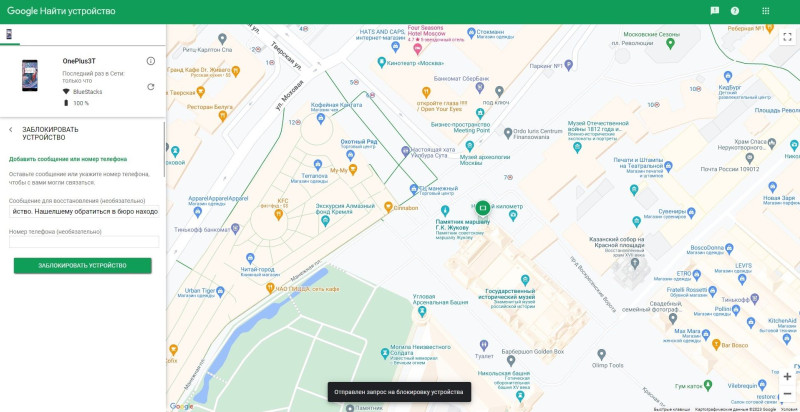Image resolution: width=800 pixels, height=412 pixels.
Task: Select the Музей археологии Москвы marker
Action: [x=469, y=146]
